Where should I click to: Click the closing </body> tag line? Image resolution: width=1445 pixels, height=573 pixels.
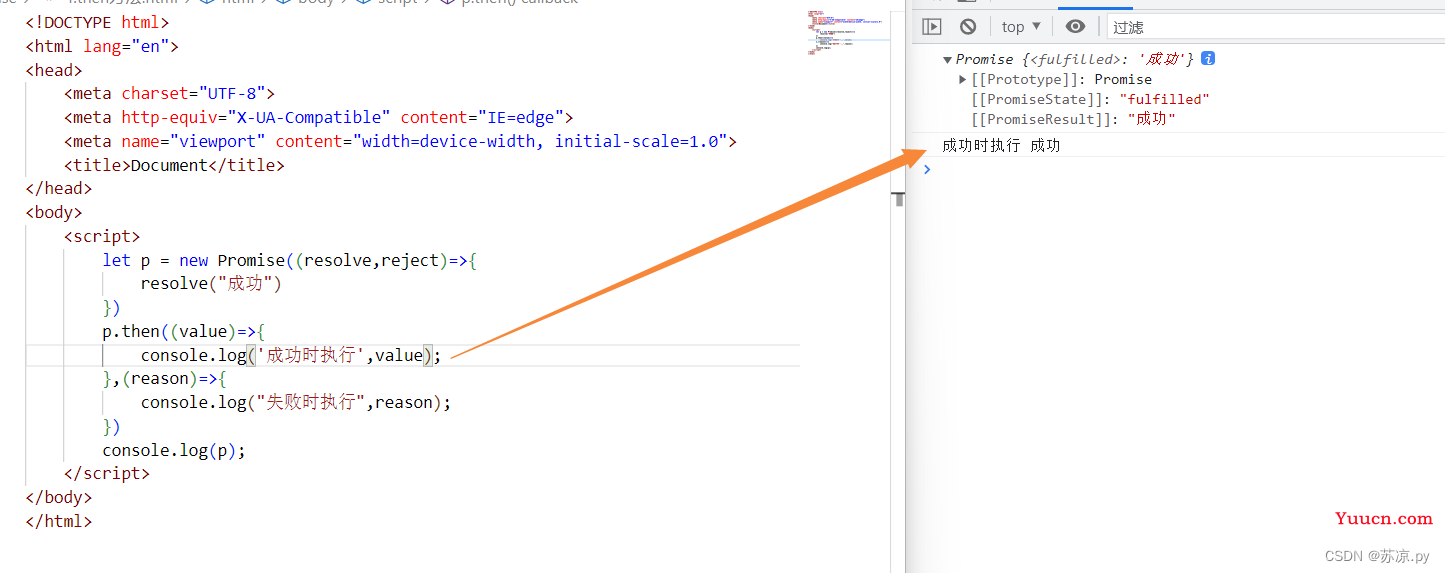pyautogui.click(x=58, y=497)
